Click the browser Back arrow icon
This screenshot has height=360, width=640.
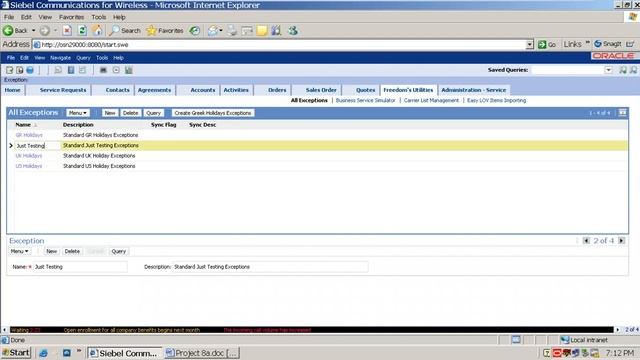click(x=8, y=31)
